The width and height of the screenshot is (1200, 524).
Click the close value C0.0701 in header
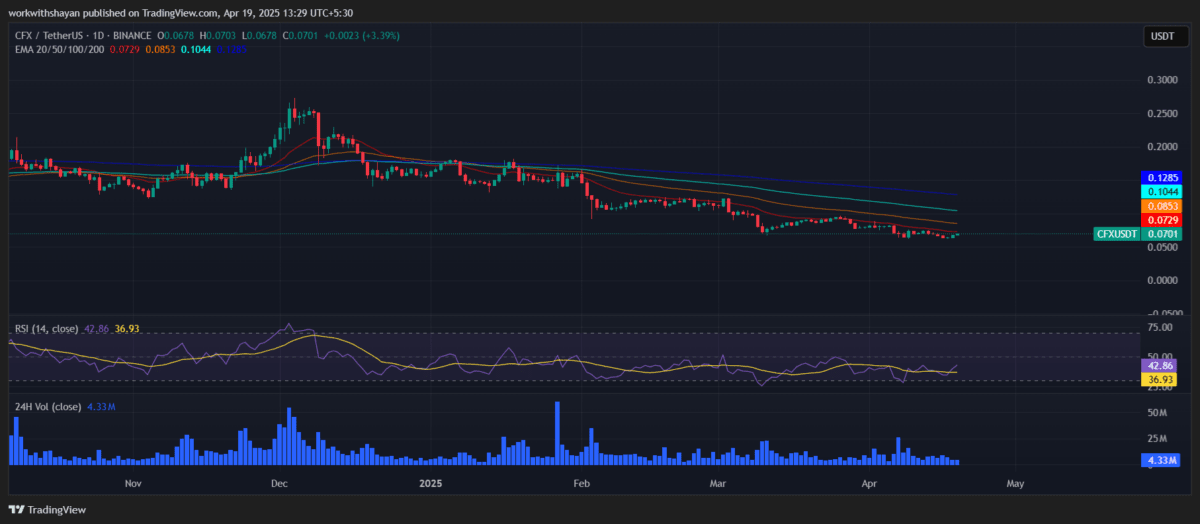(300, 37)
